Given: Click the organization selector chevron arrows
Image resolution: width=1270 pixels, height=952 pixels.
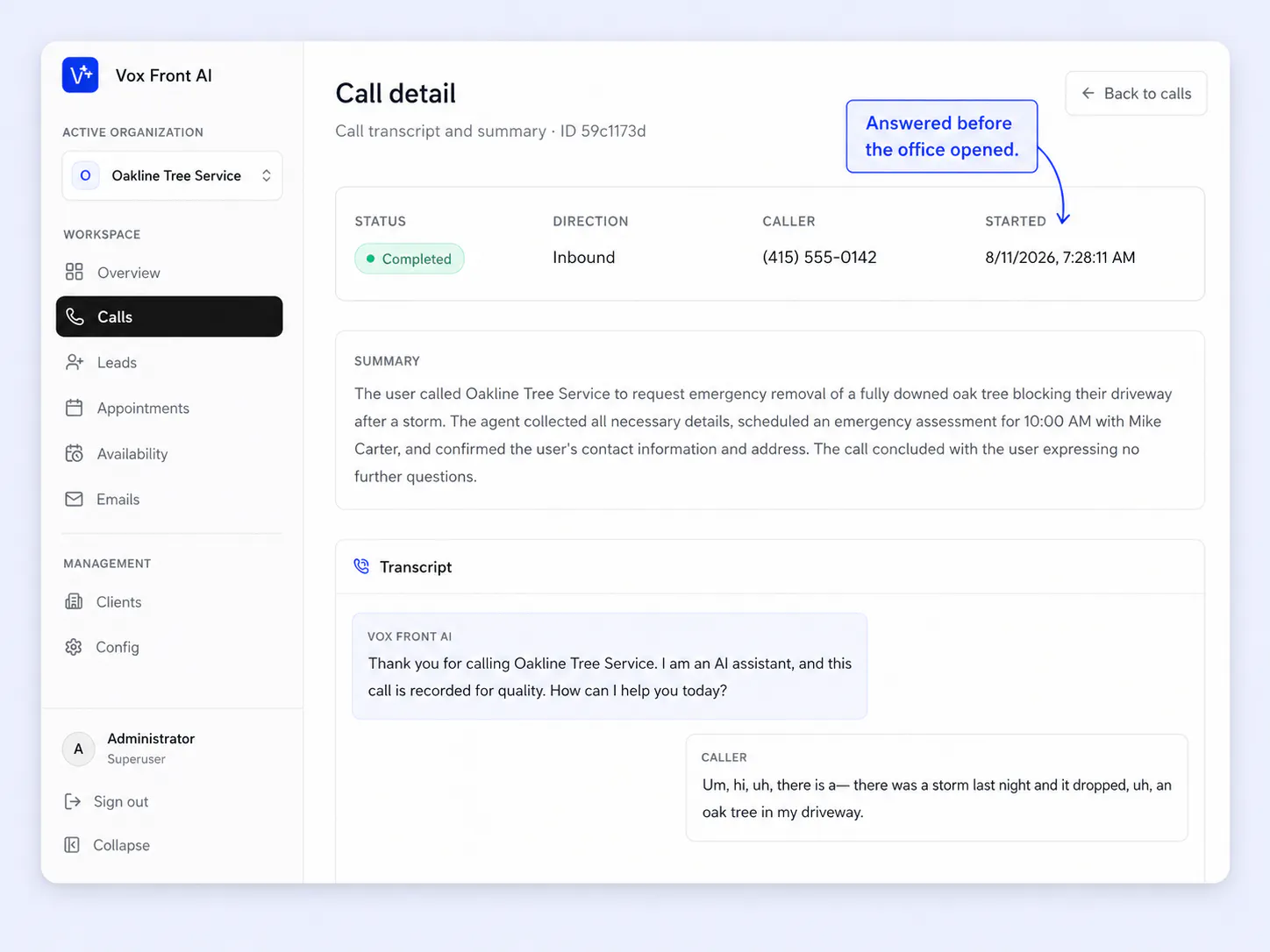Looking at the screenshot, I should [x=266, y=175].
